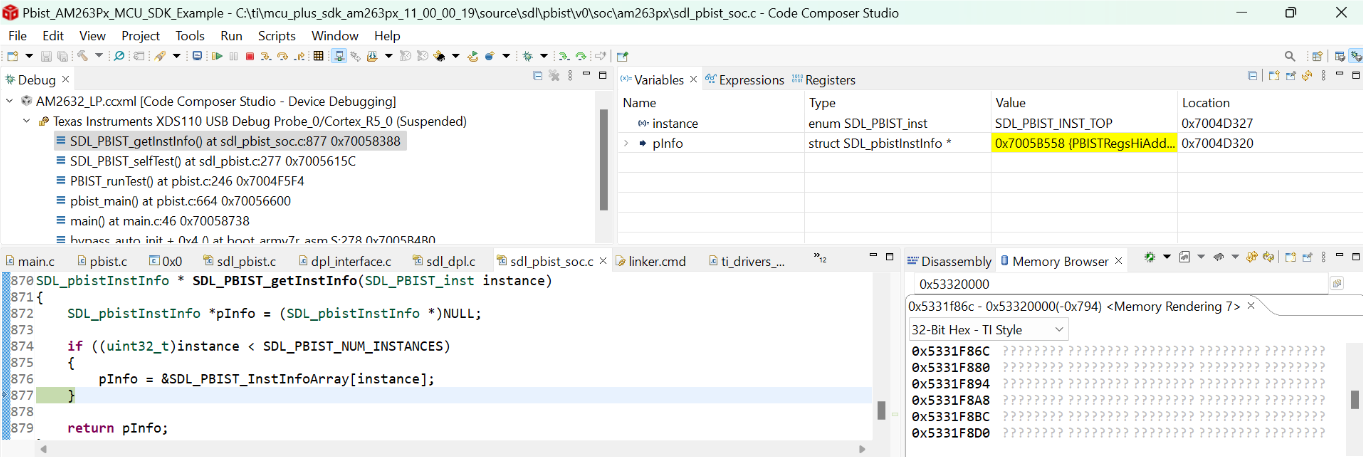The width and height of the screenshot is (1363, 457).
Task: Open 32-Bit Hex - TI Style format dropdown
Action: 988,329
